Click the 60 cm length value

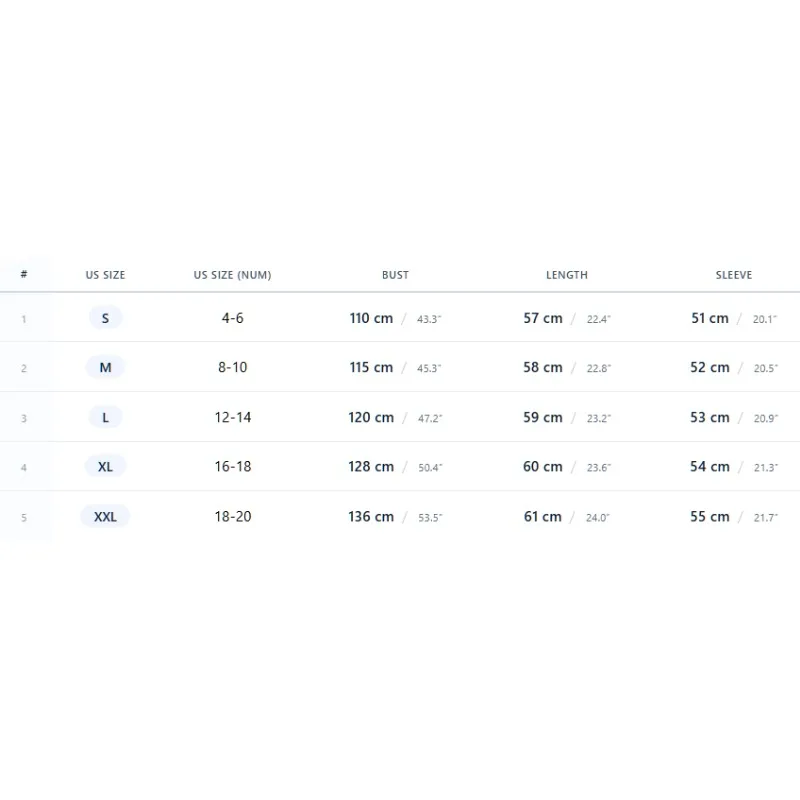click(542, 466)
